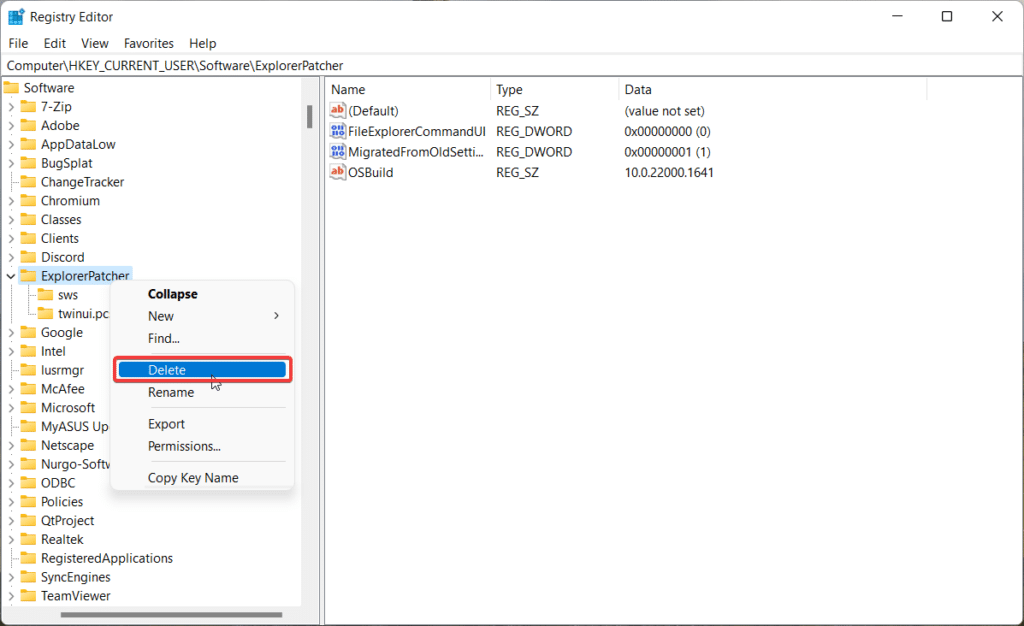1024x626 pixels.
Task: Open the Favorites menu
Action: 148,43
